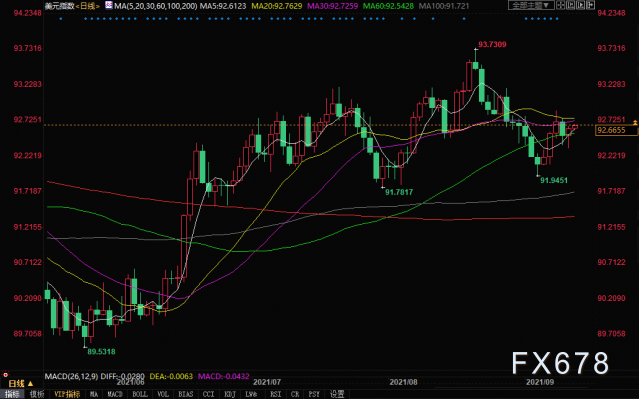640x399 pixels.
Task: Switch to the 模板 tab
Action: (37, 394)
